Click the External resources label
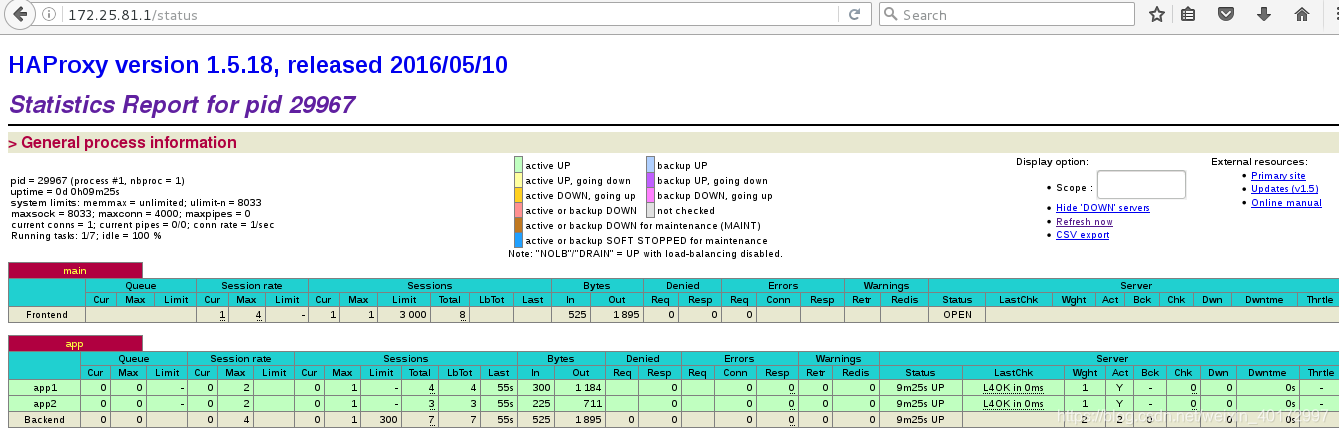The image size is (1339, 435). [x=1259, y=162]
